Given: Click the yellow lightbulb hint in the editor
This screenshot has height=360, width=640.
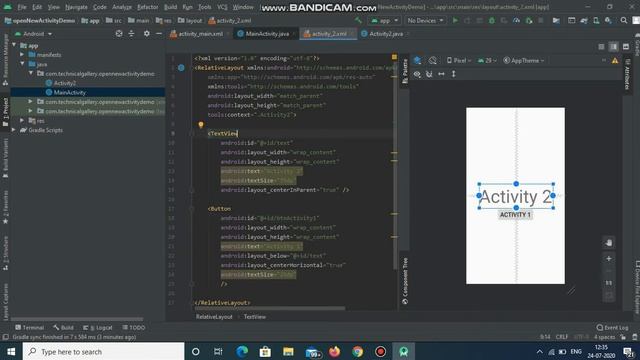Looking at the screenshot, I should pos(201,125).
